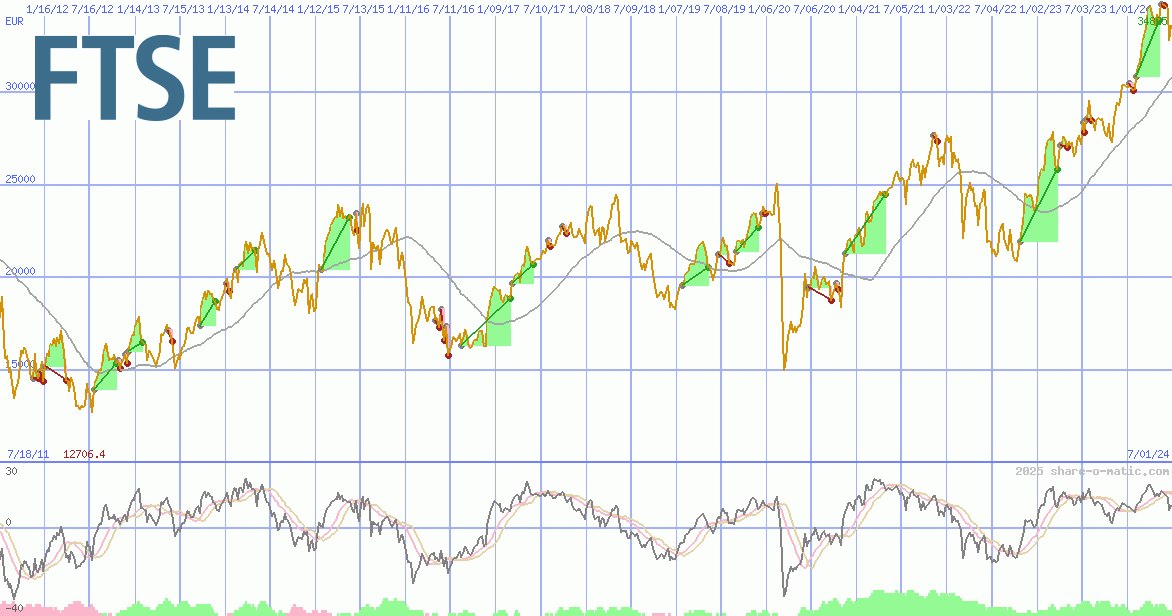
Task: Select the 1/02/23 date label
Action: tap(1040, 9)
